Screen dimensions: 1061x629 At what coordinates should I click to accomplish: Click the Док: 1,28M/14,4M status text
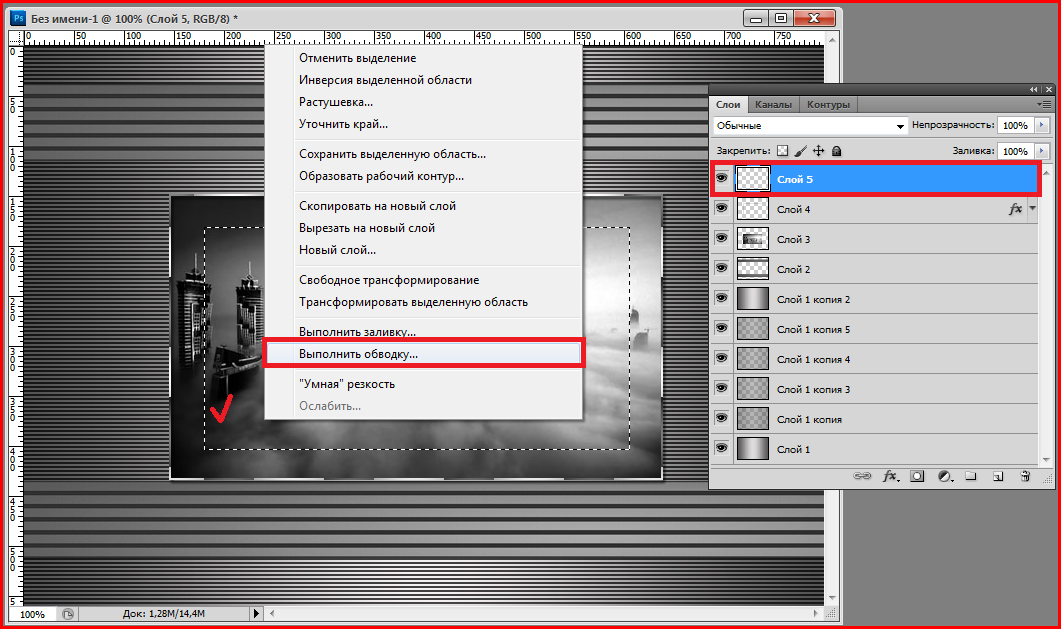pos(164,613)
